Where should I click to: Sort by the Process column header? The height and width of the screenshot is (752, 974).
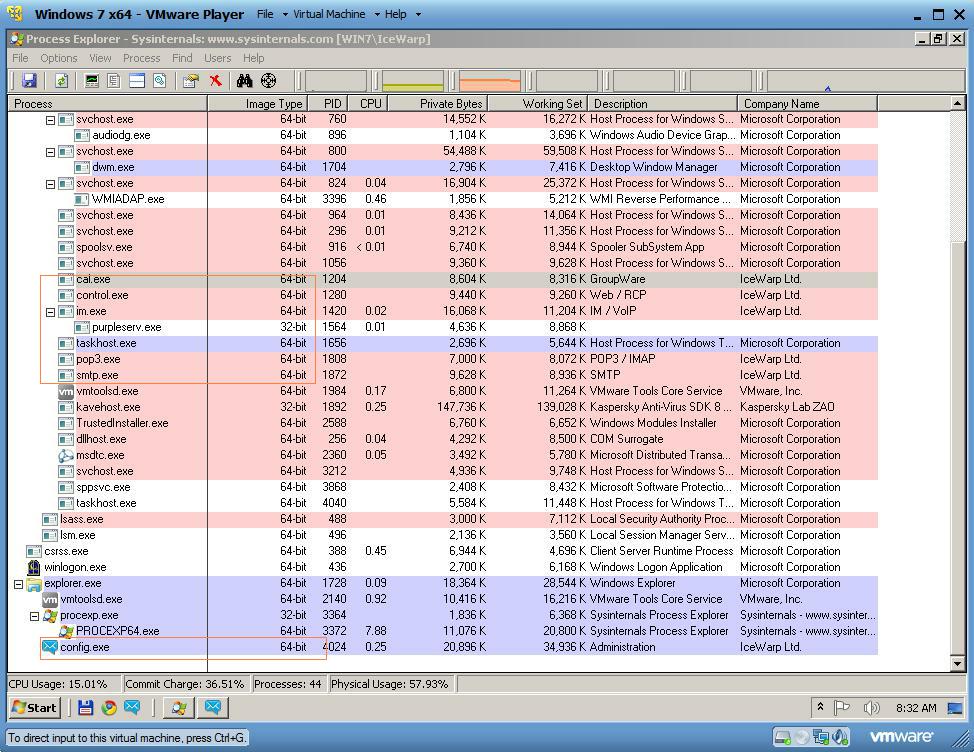coord(107,104)
